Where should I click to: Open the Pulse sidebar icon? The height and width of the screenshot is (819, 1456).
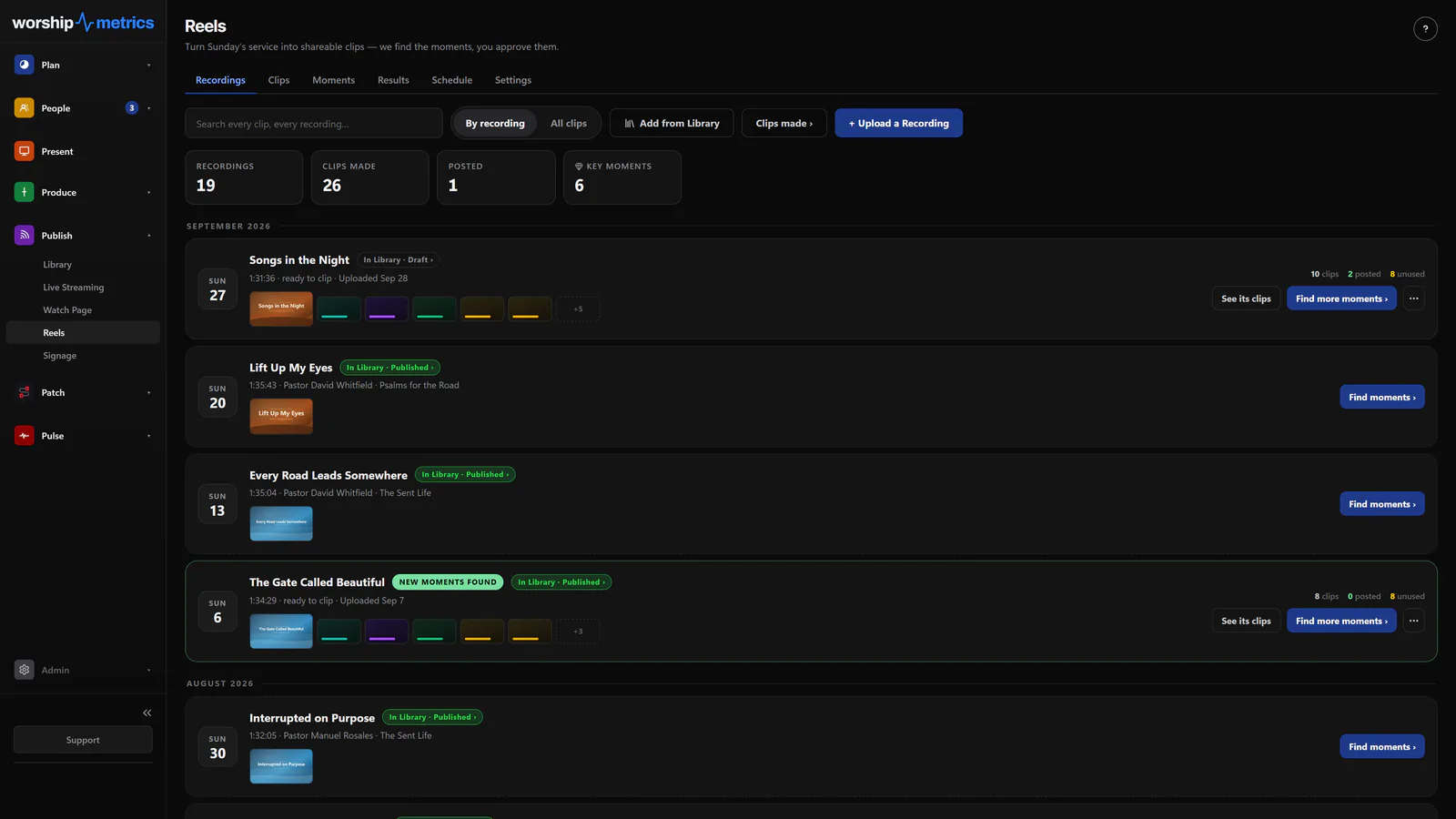tap(25, 436)
